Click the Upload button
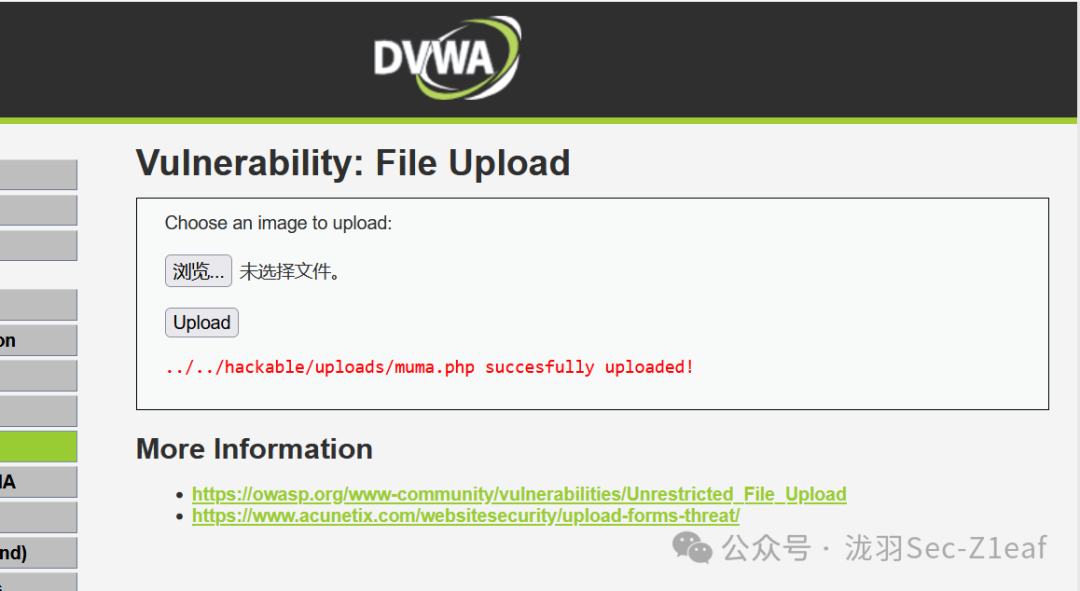The height and width of the screenshot is (591, 1080). tap(202, 322)
